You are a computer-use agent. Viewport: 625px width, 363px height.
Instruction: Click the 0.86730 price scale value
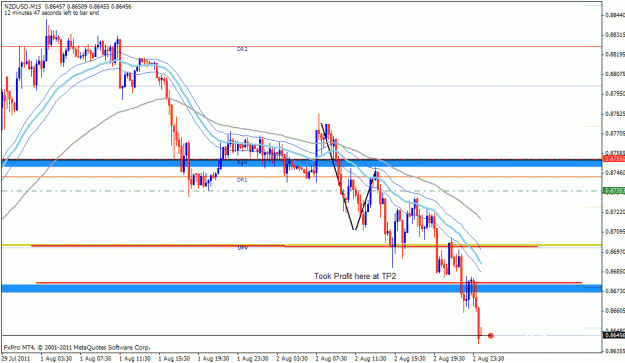pyautogui.click(x=615, y=291)
